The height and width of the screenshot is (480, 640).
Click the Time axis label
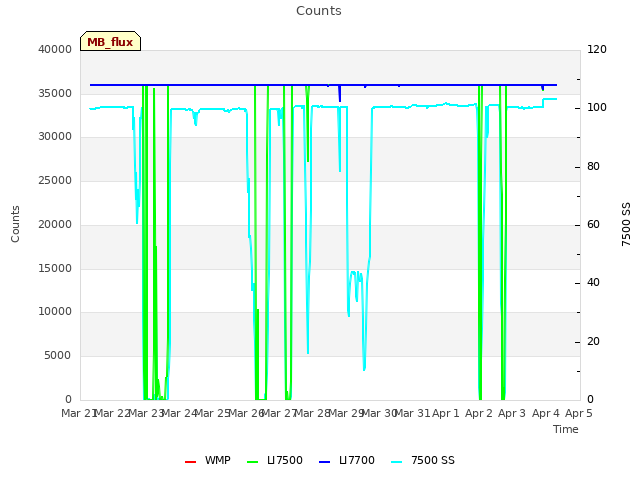tap(566, 429)
